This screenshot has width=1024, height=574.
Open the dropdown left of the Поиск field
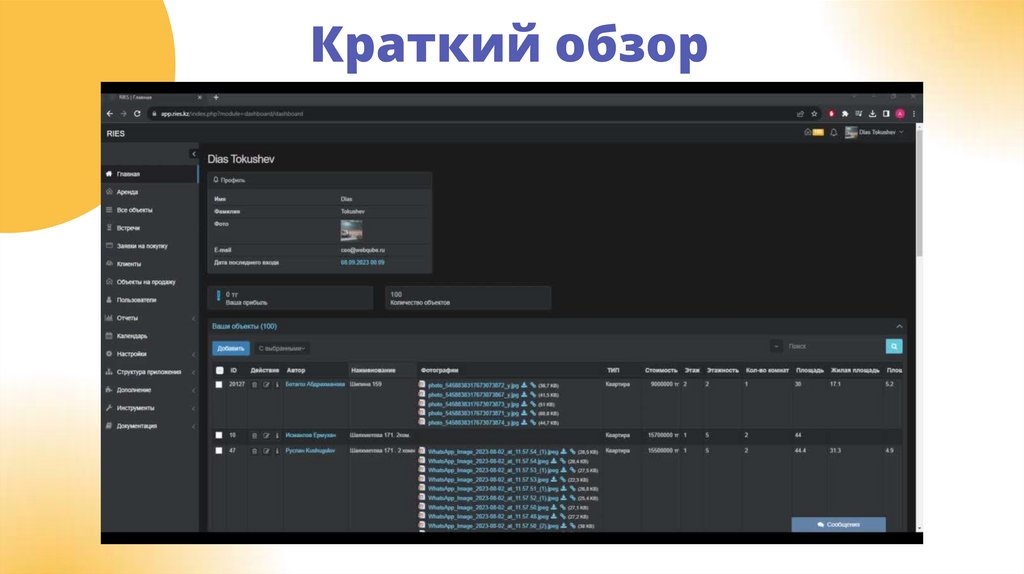tap(776, 346)
